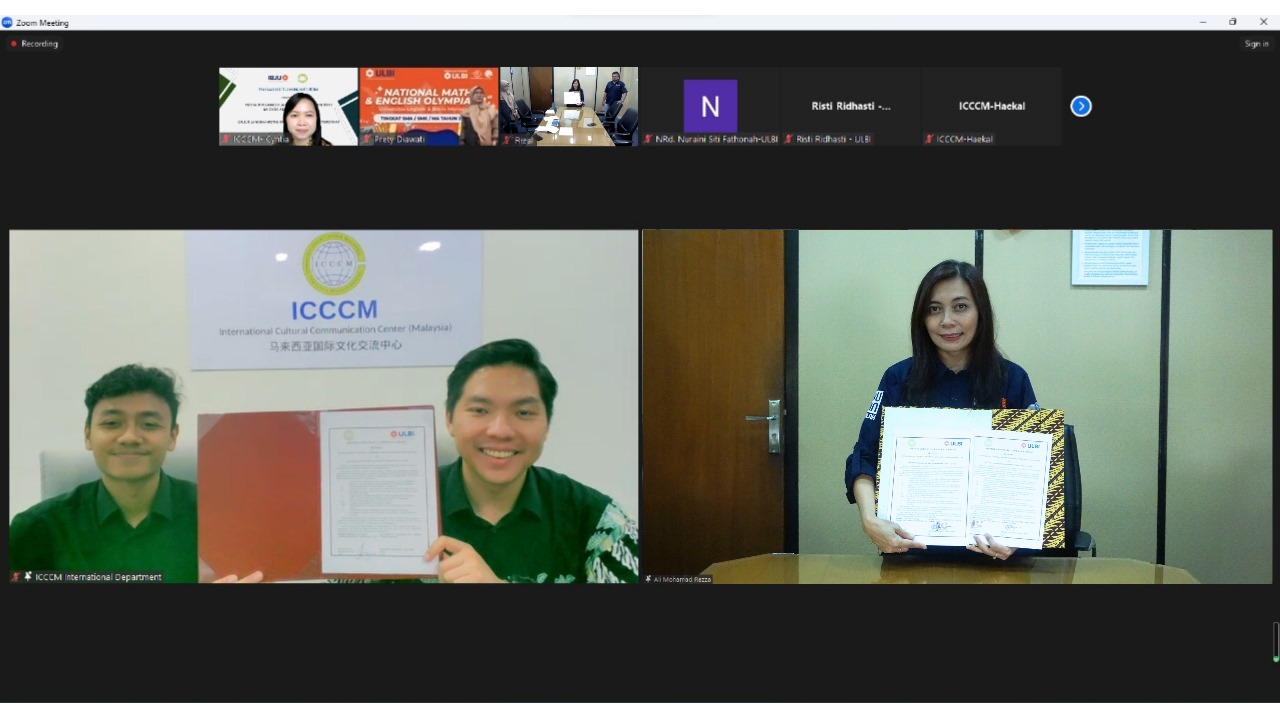The height and width of the screenshot is (717, 1280).
Task: Click Ali Mohamad Rezza video panel
Action: (957, 407)
